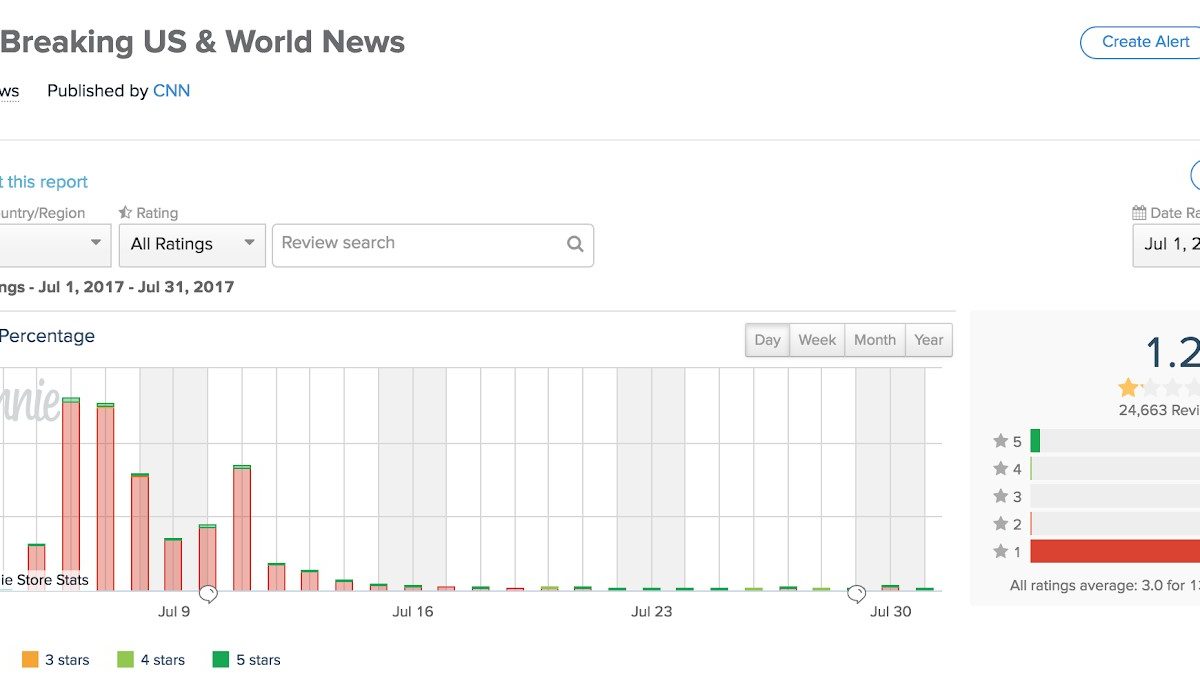Click the Jul 30 axis label
Screen dimensions: 1200x698
point(891,612)
